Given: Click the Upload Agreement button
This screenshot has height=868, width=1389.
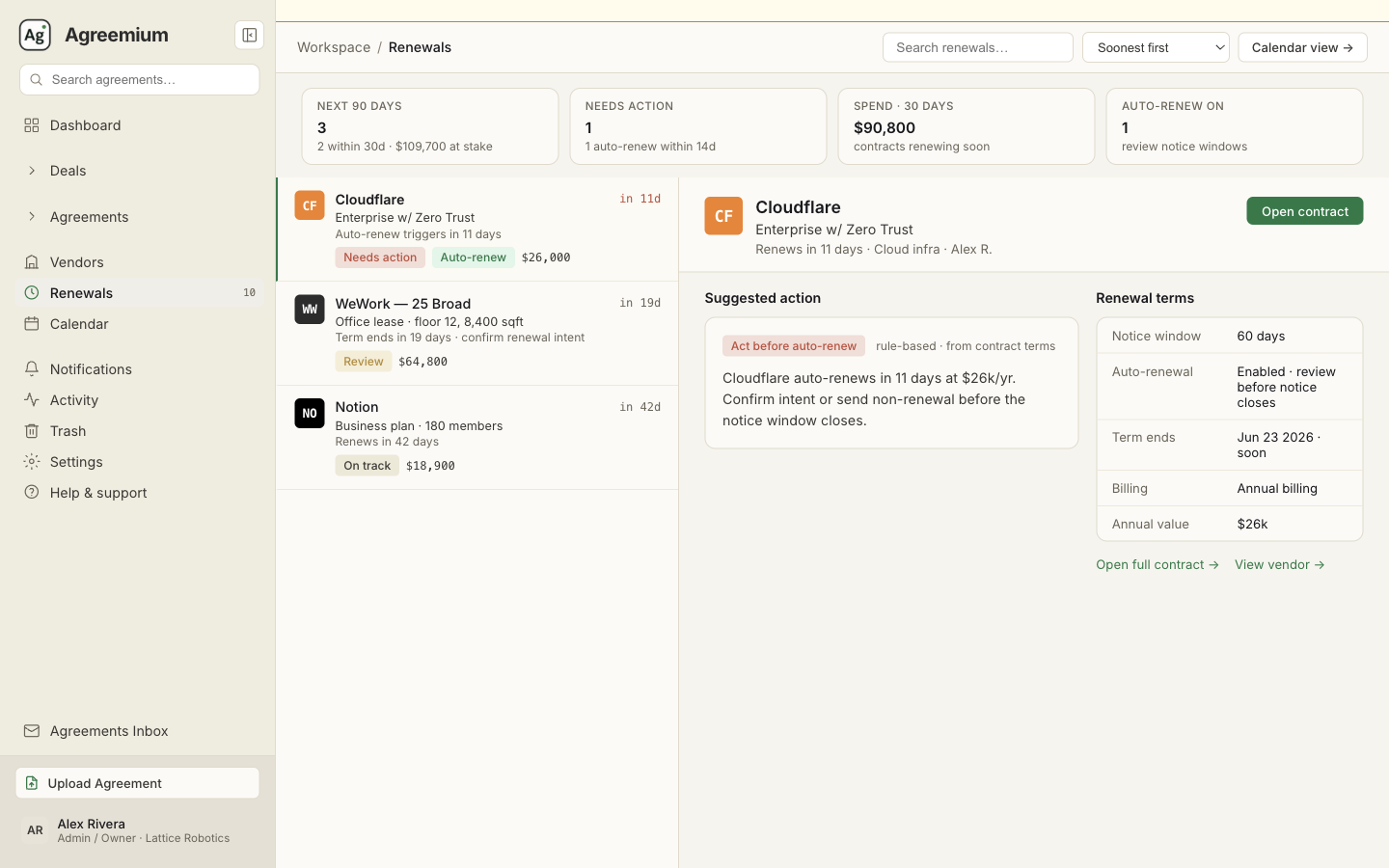Looking at the screenshot, I should coord(138,783).
